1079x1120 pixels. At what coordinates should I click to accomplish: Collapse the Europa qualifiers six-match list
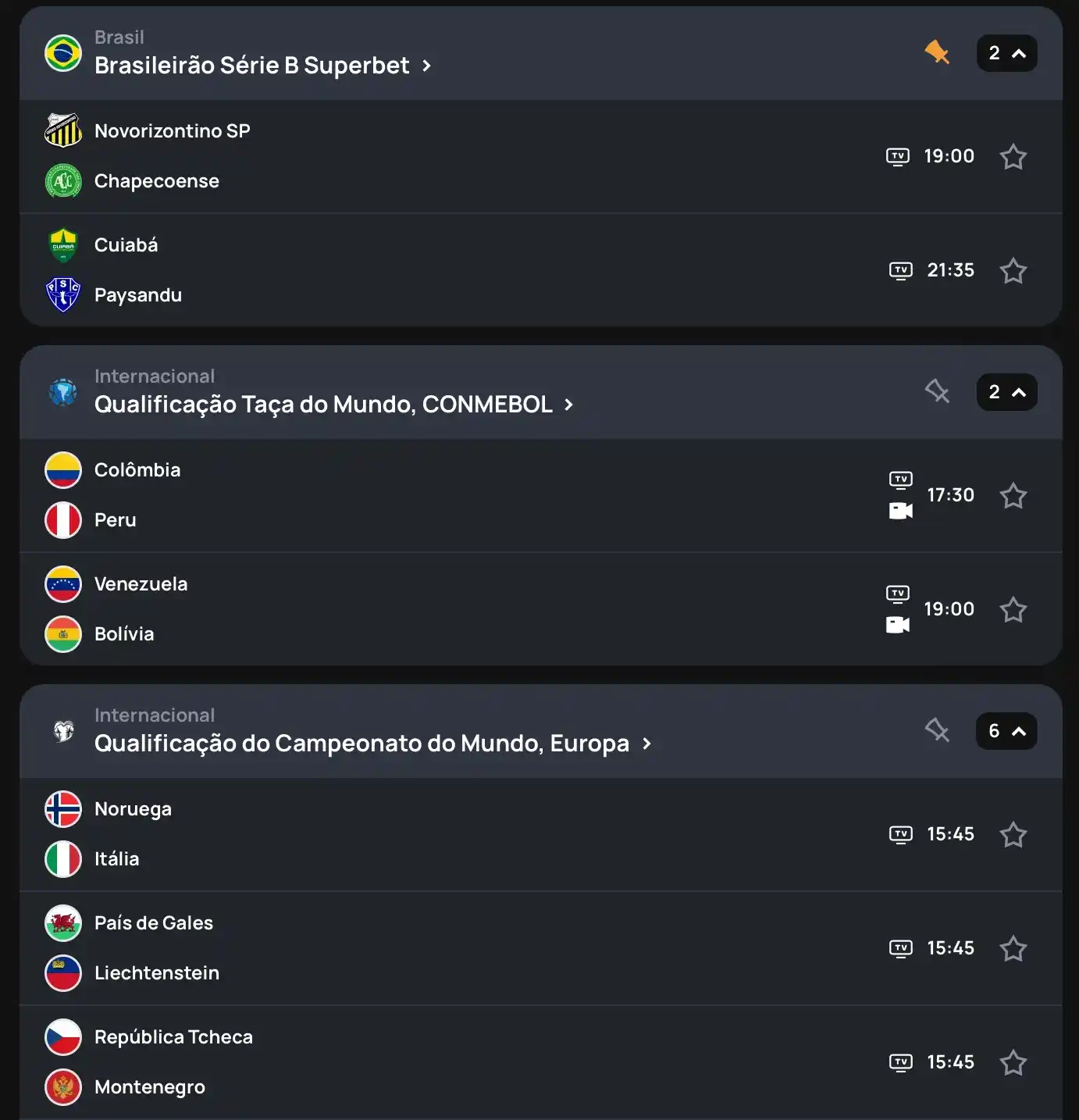[x=1007, y=731]
